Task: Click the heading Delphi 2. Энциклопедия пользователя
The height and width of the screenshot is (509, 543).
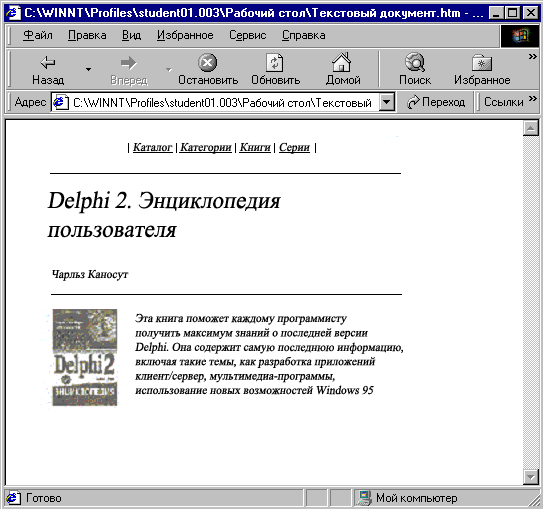Action: click(x=164, y=215)
